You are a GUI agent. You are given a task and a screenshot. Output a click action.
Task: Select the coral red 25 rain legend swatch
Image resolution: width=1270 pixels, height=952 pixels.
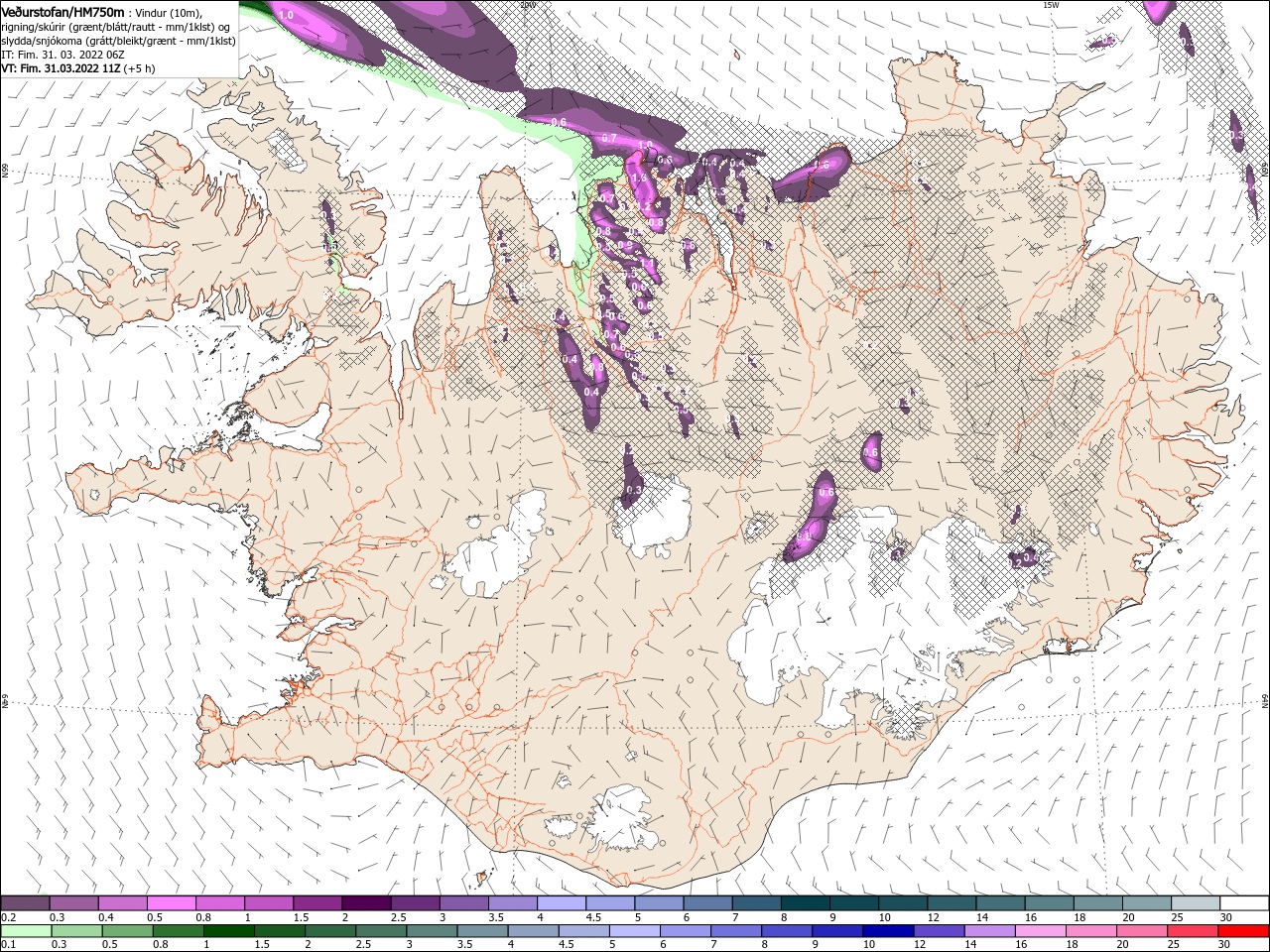tap(1192, 931)
